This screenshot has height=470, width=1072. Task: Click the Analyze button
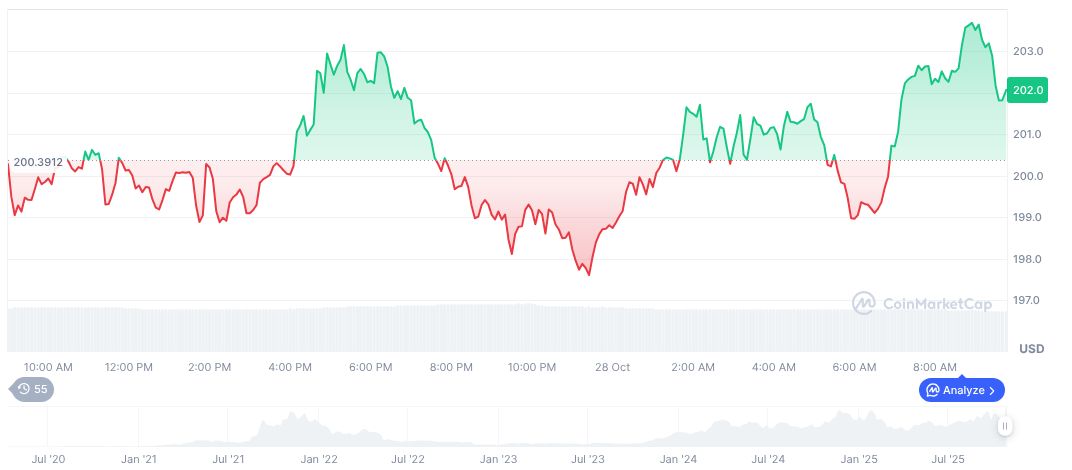coord(961,390)
